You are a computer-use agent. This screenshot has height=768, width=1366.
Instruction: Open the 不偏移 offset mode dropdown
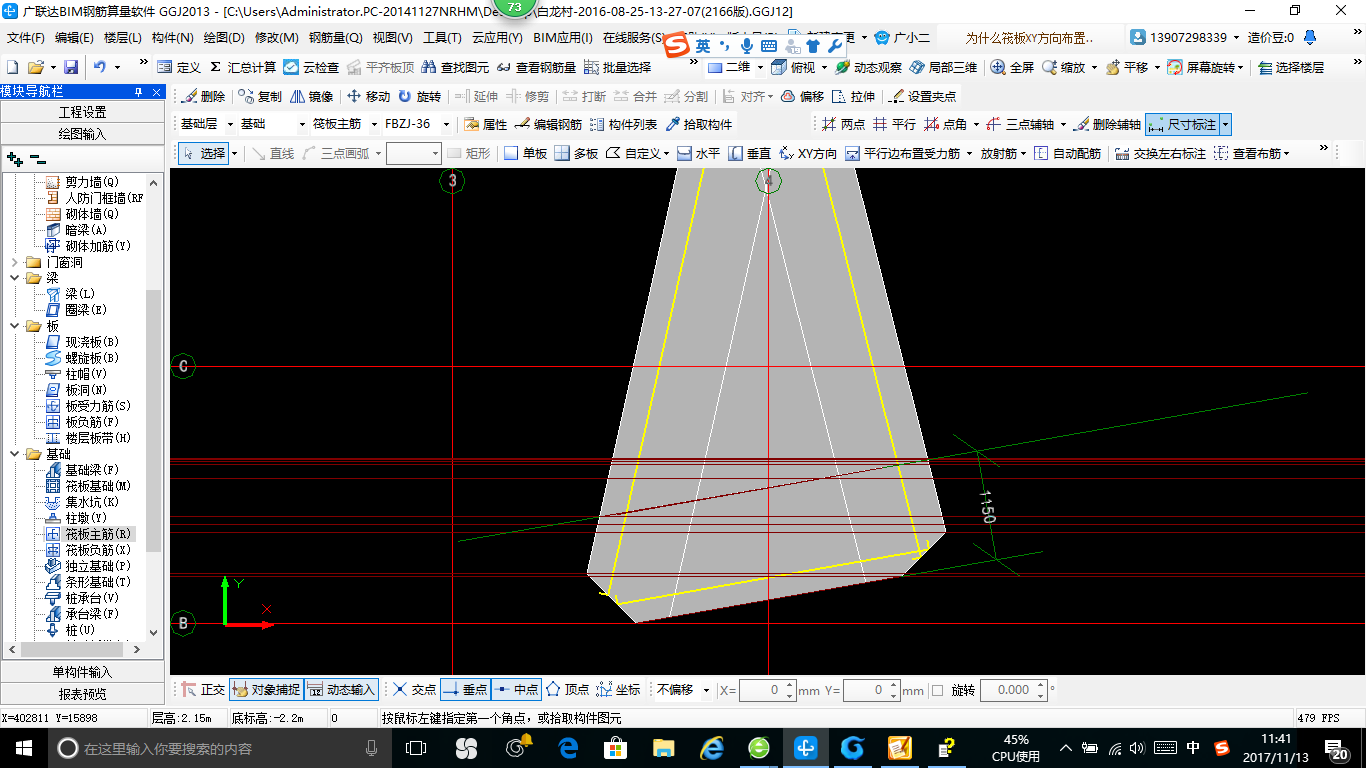pos(706,690)
